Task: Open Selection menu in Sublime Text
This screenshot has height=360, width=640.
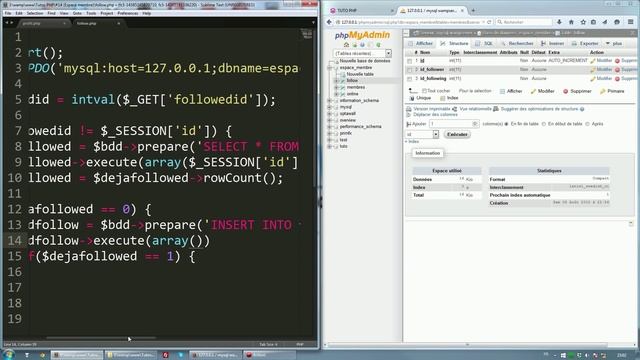Action: click(35, 13)
